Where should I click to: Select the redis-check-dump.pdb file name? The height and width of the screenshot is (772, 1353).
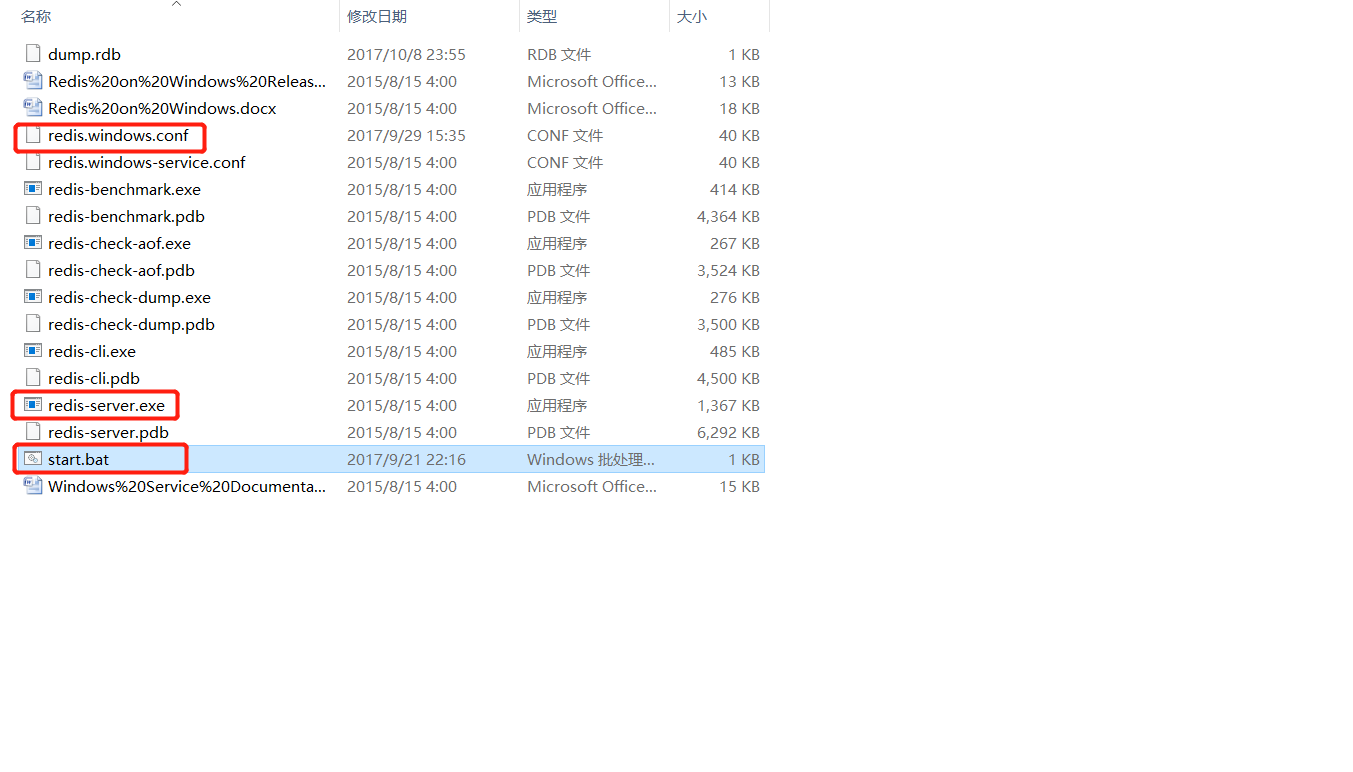(131, 324)
